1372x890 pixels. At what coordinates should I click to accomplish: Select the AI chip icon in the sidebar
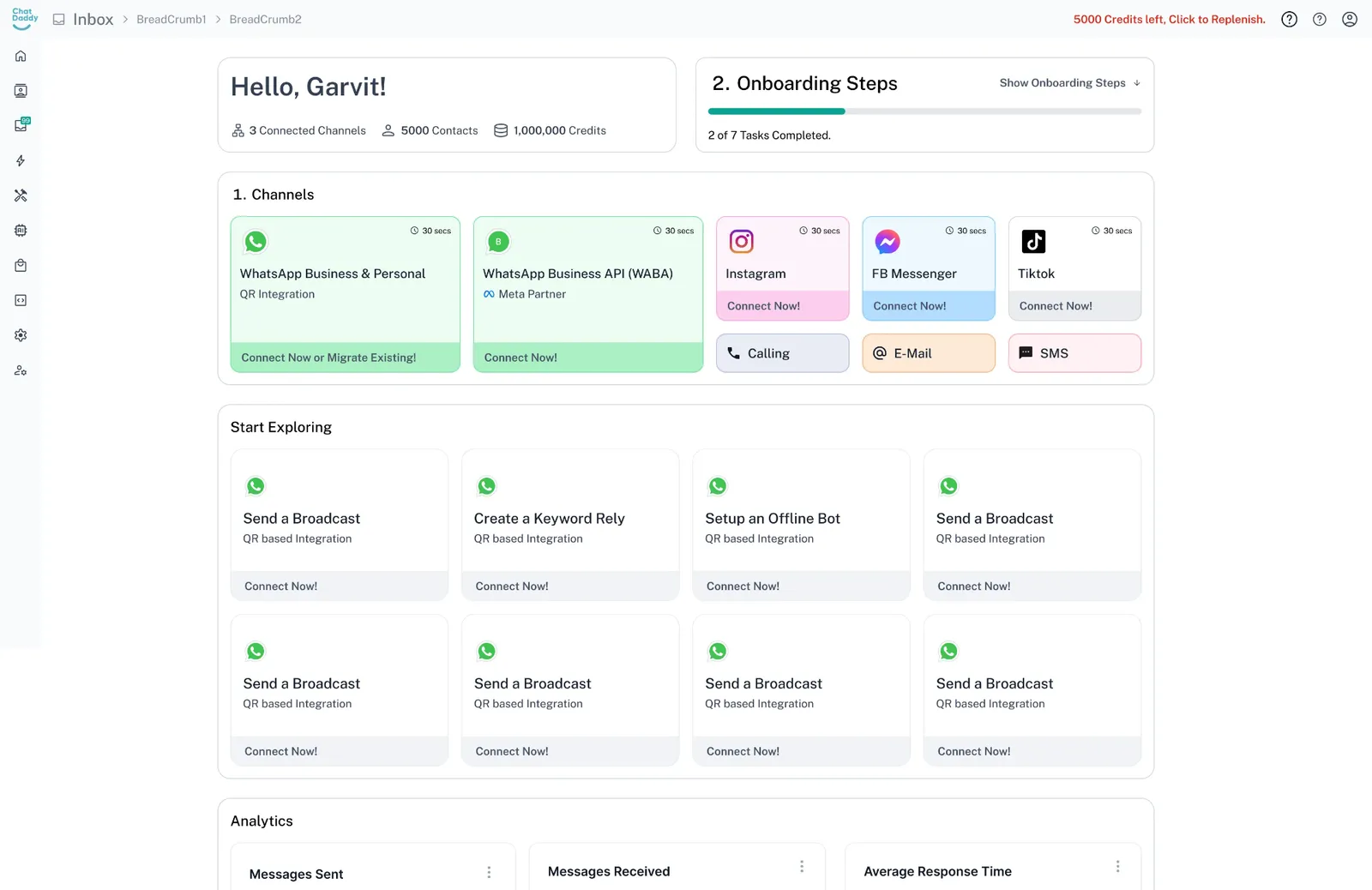[21, 231]
